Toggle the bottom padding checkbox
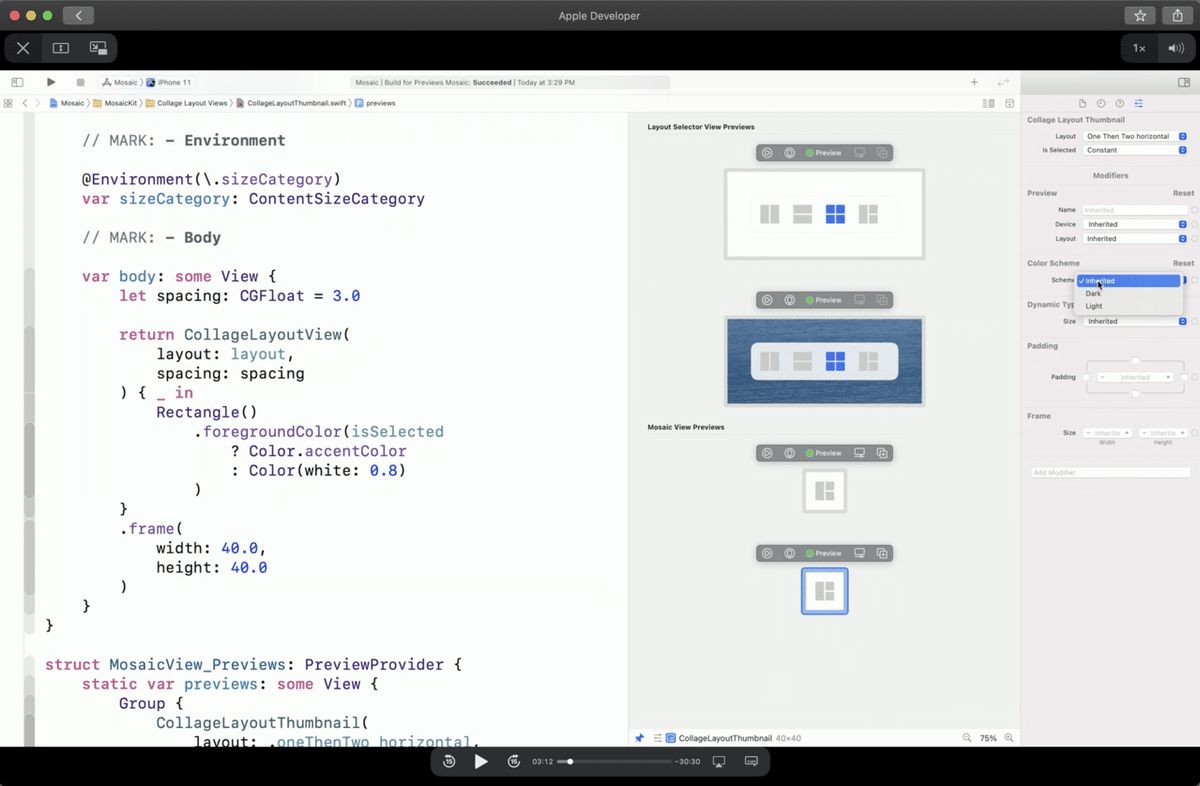This screenshot has width=1200, height=786. (x=1135, y=394)
